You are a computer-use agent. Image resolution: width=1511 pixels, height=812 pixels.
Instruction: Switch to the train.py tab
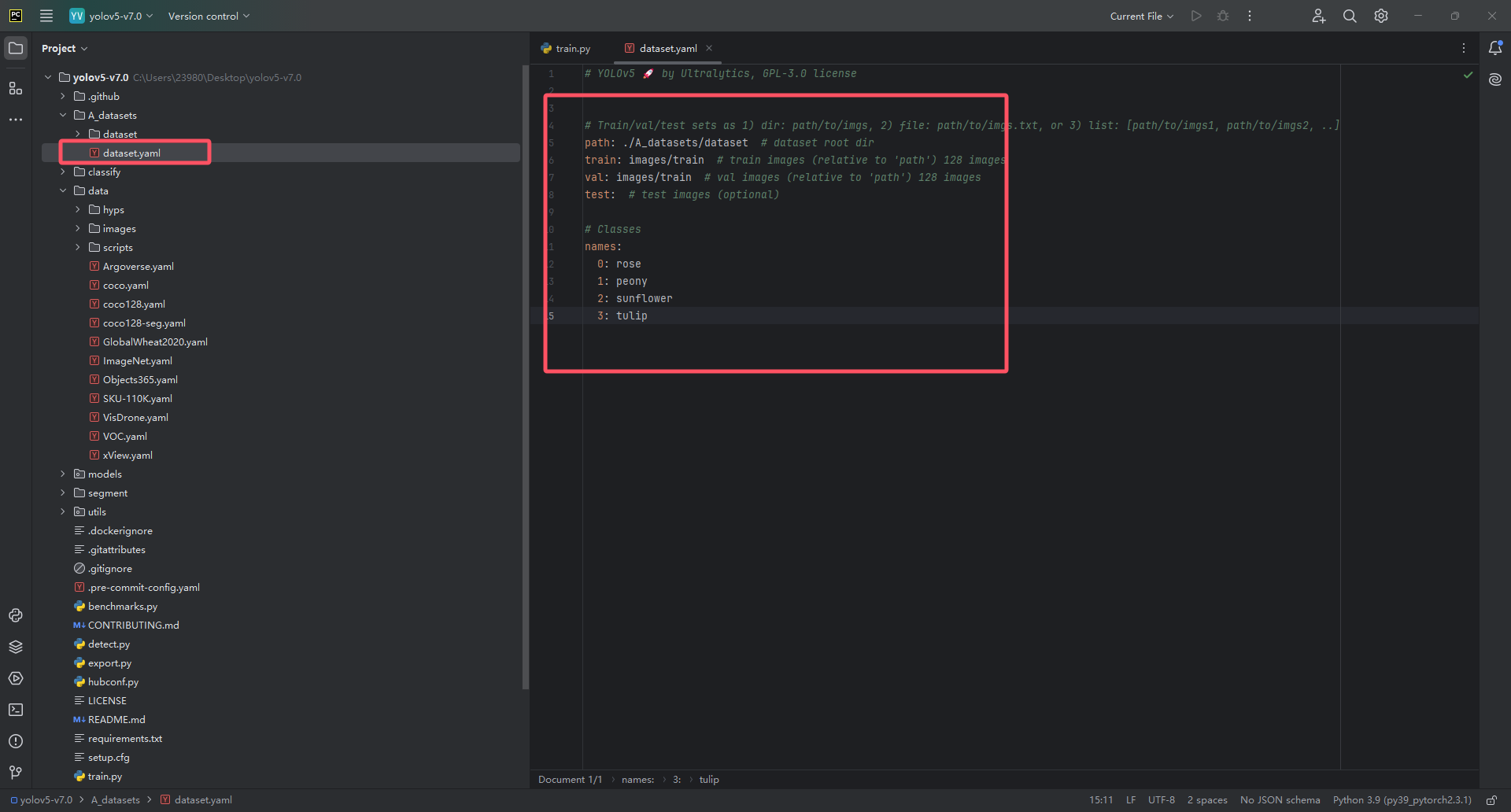pyautogui.click(x=566, y=48)
